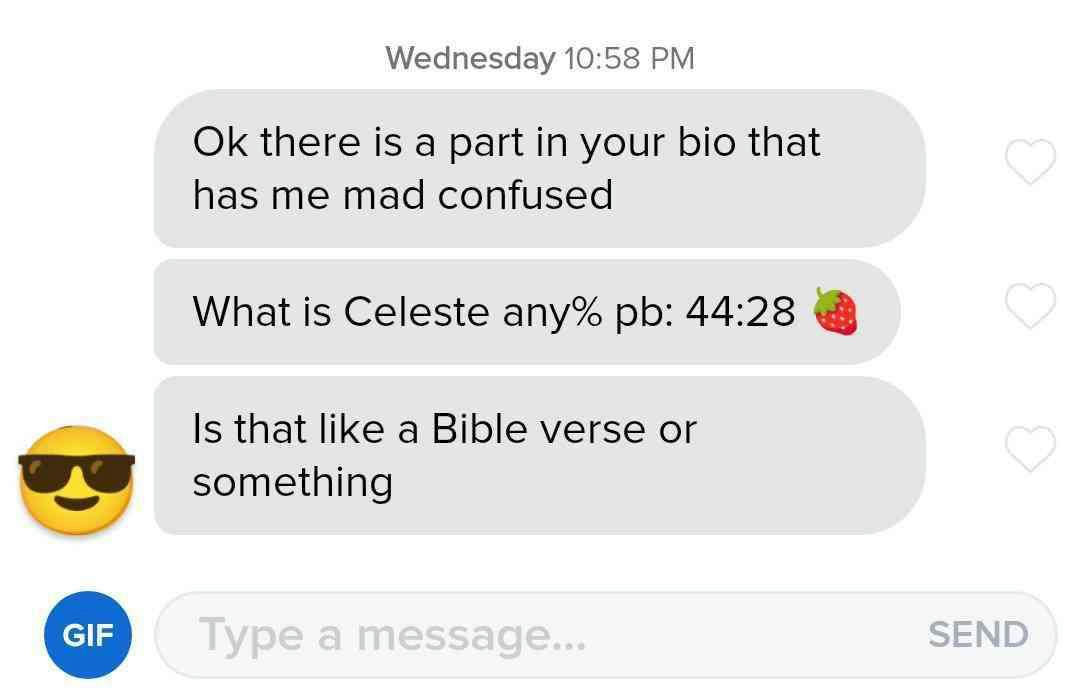Focus the "Type a message..." input field
Viewport: 1080px width, 699px height.
(605, 634)
